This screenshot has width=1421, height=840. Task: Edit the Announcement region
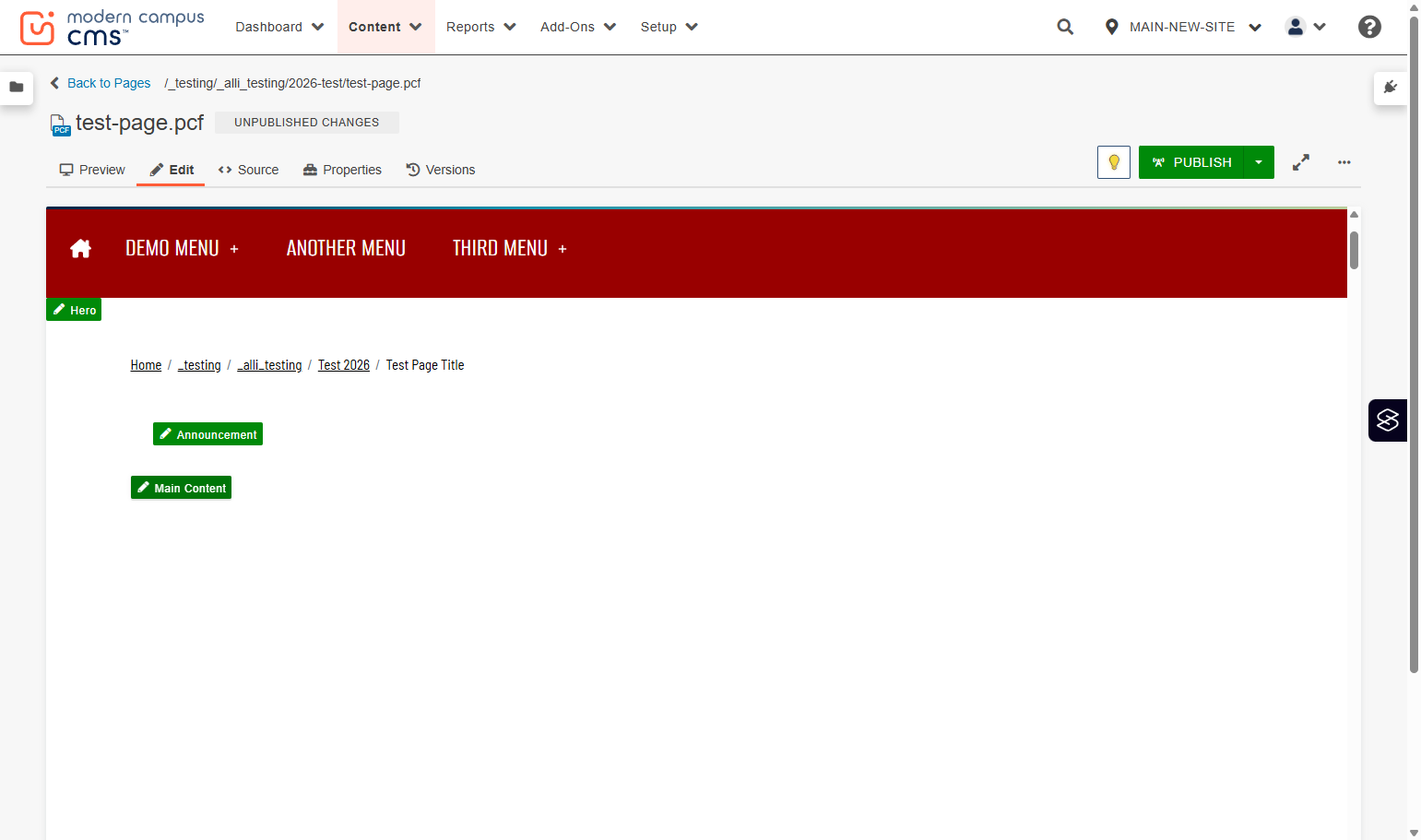coord(207,434)
